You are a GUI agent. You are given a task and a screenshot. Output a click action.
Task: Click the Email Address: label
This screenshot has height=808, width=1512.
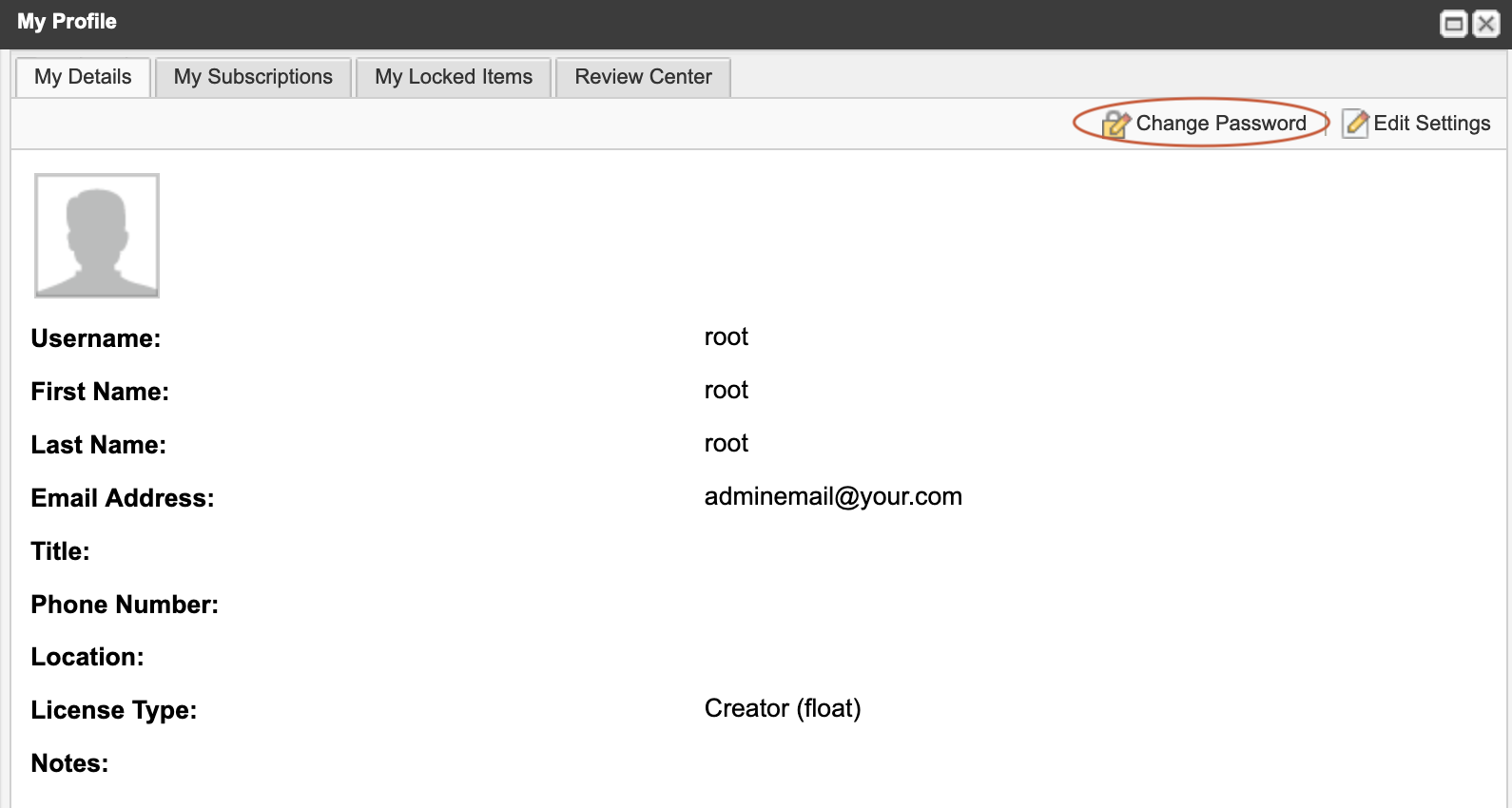123,498
